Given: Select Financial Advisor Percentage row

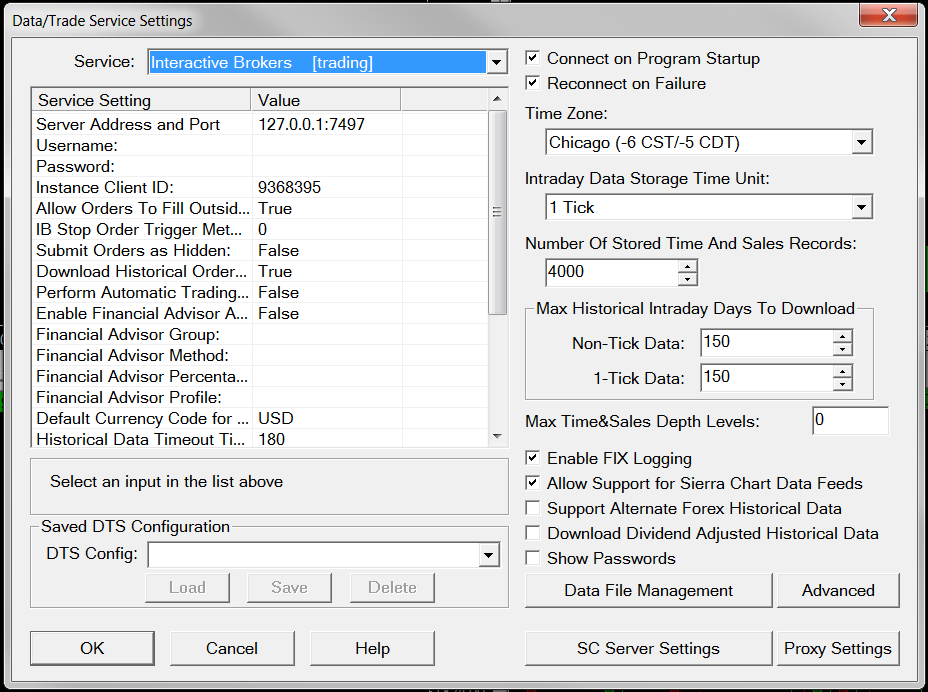Looking at the screenshot, I should [x=260, y=376].
